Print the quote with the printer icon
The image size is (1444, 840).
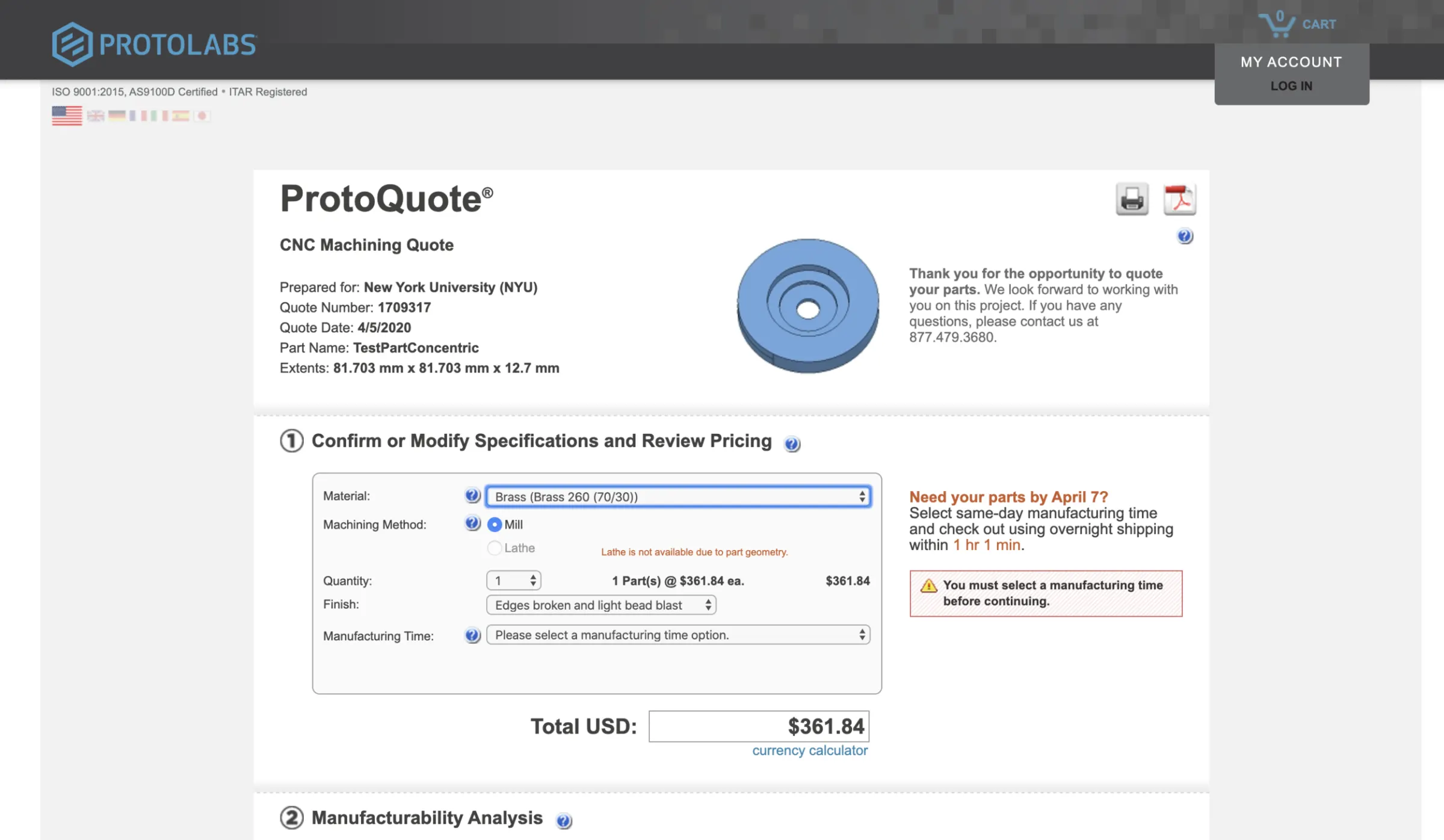(1132, 199)
